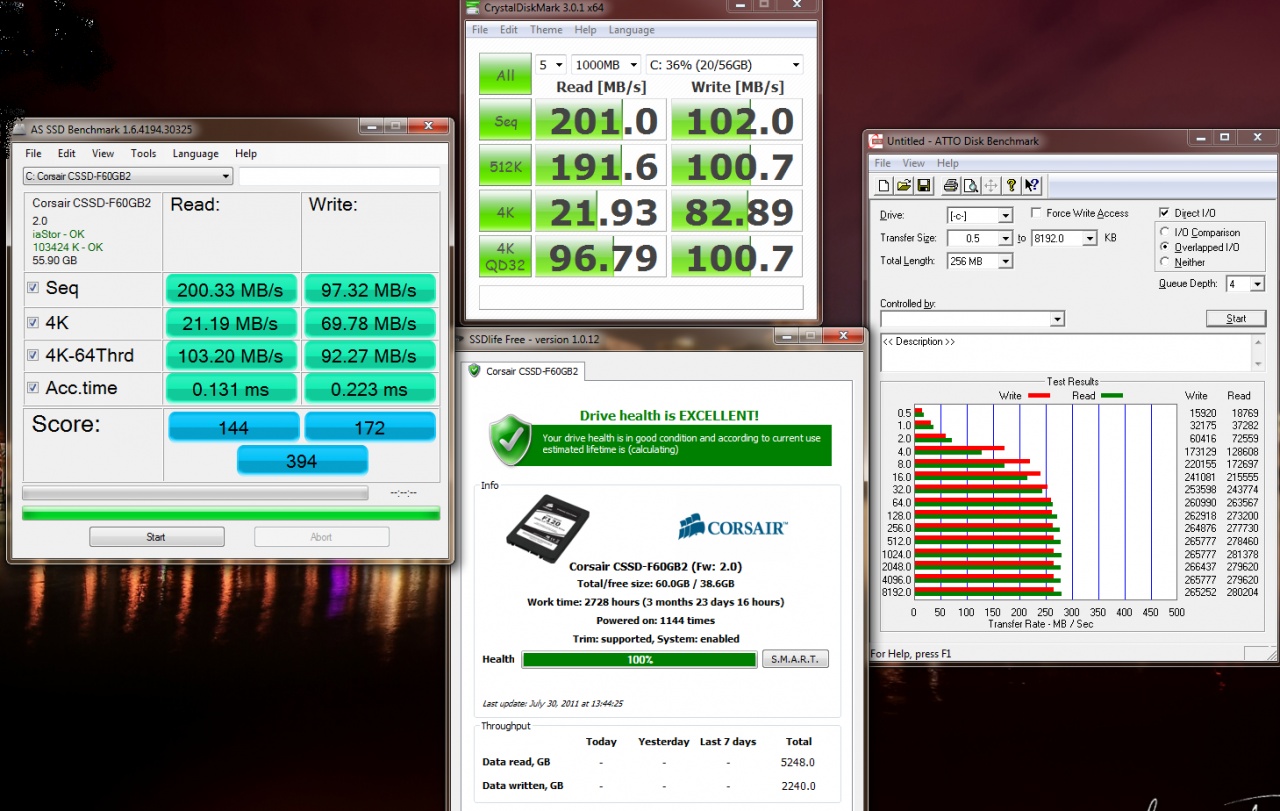The image size is (1280, 811).
Task: Click the Seq button in CrystalDiskMark
Action: tap(505, 120)
